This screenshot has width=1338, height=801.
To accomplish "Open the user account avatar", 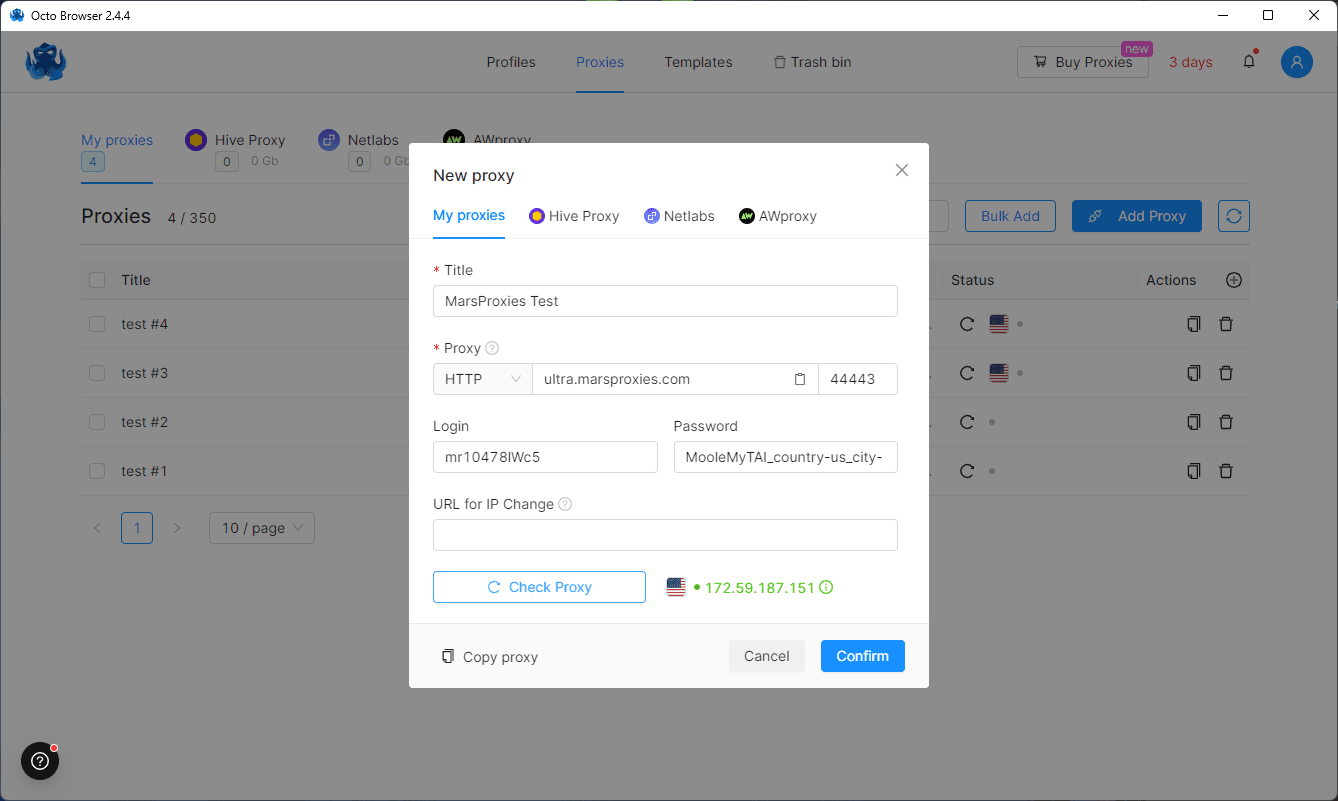I will coord(1297,62).
